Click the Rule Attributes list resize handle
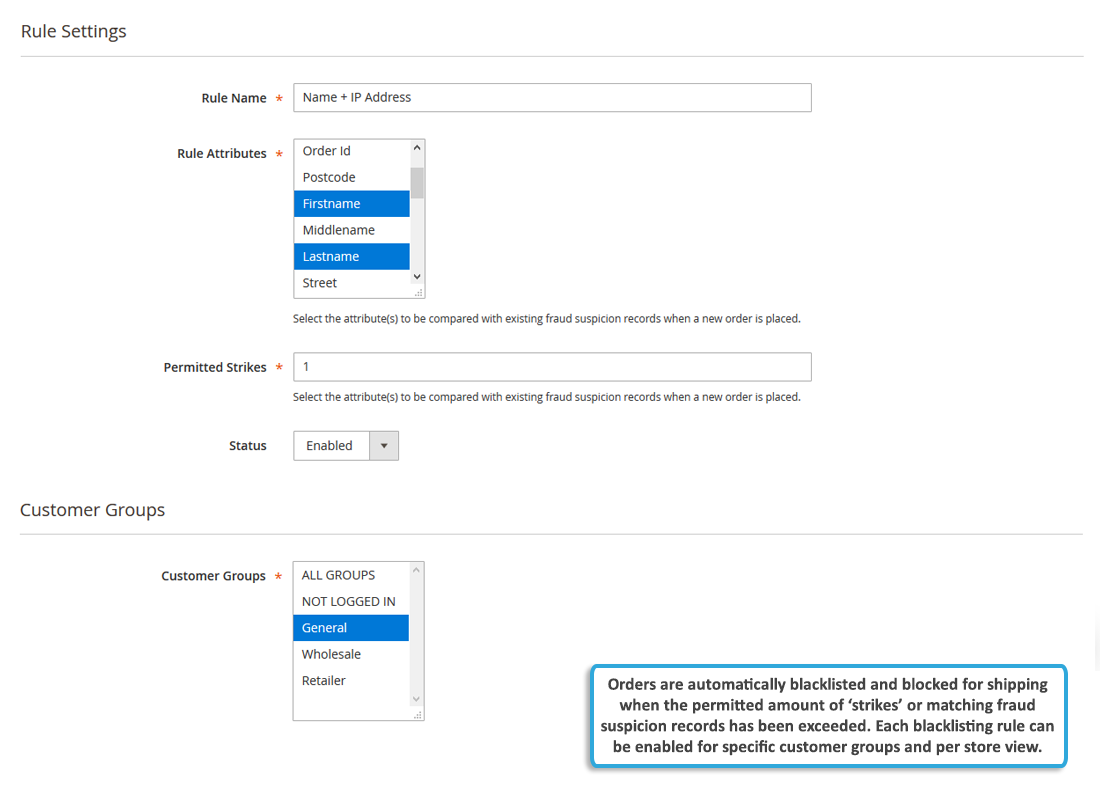This screenshot has height=800, width=1100. [x=418, y=293]
